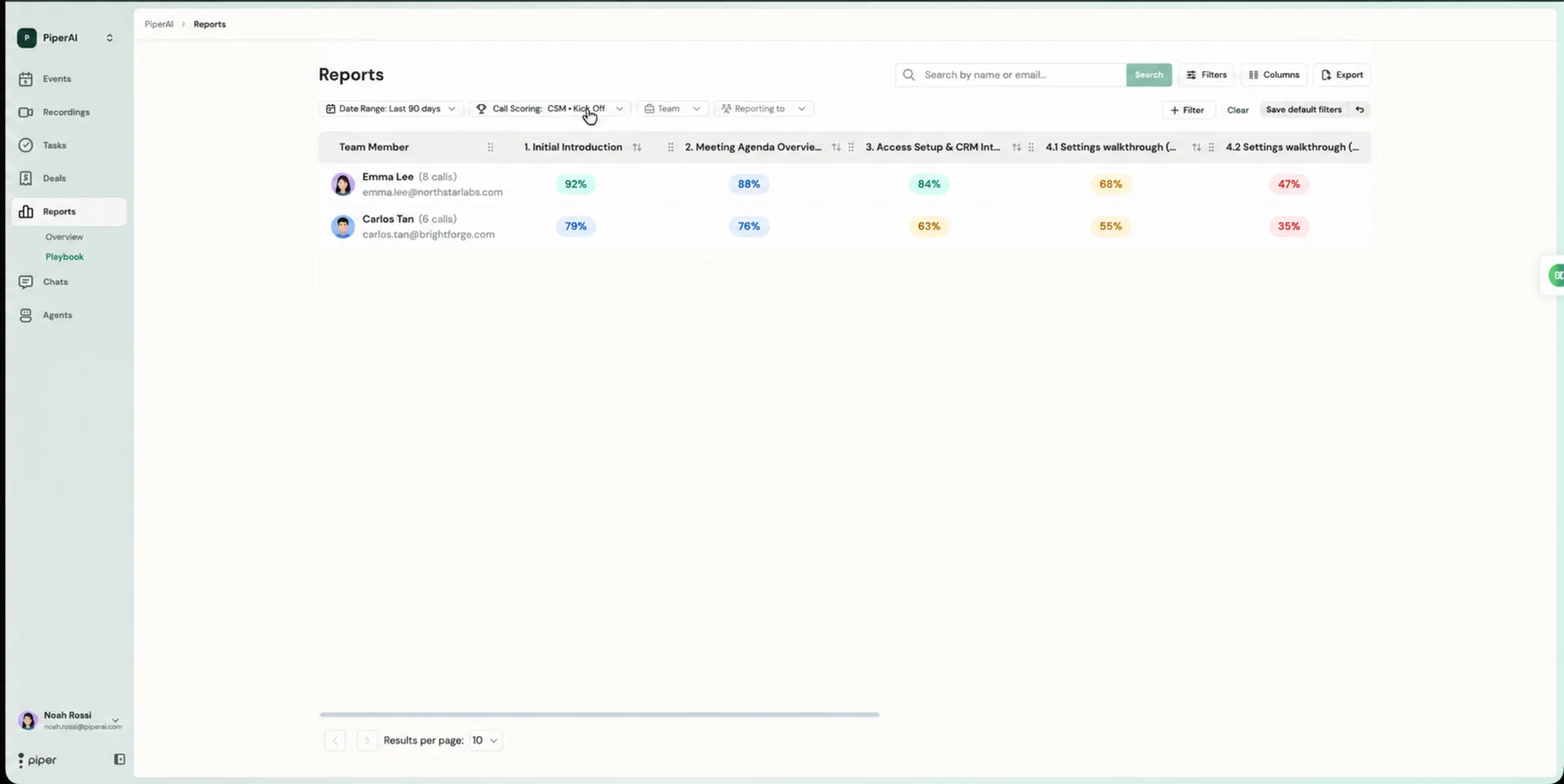Click Carlos Tan's 35% score badge
1564x784 pixels.
click(x=1289, y=226)
